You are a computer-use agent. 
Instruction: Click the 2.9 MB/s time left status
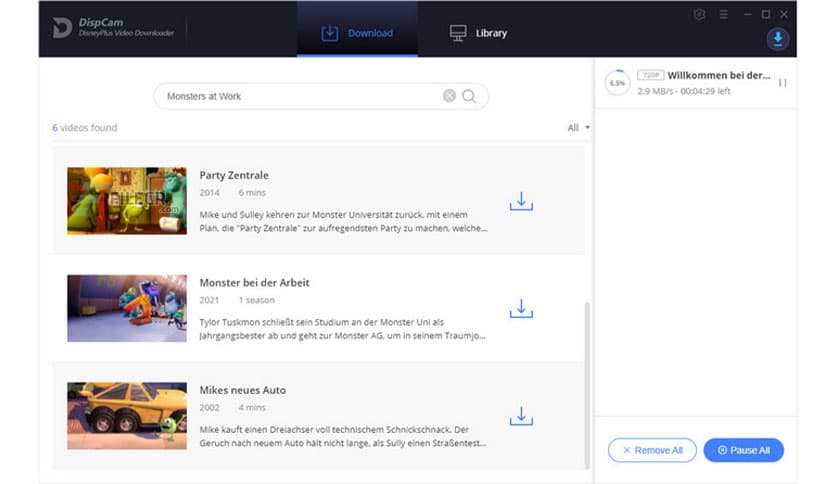684,91
